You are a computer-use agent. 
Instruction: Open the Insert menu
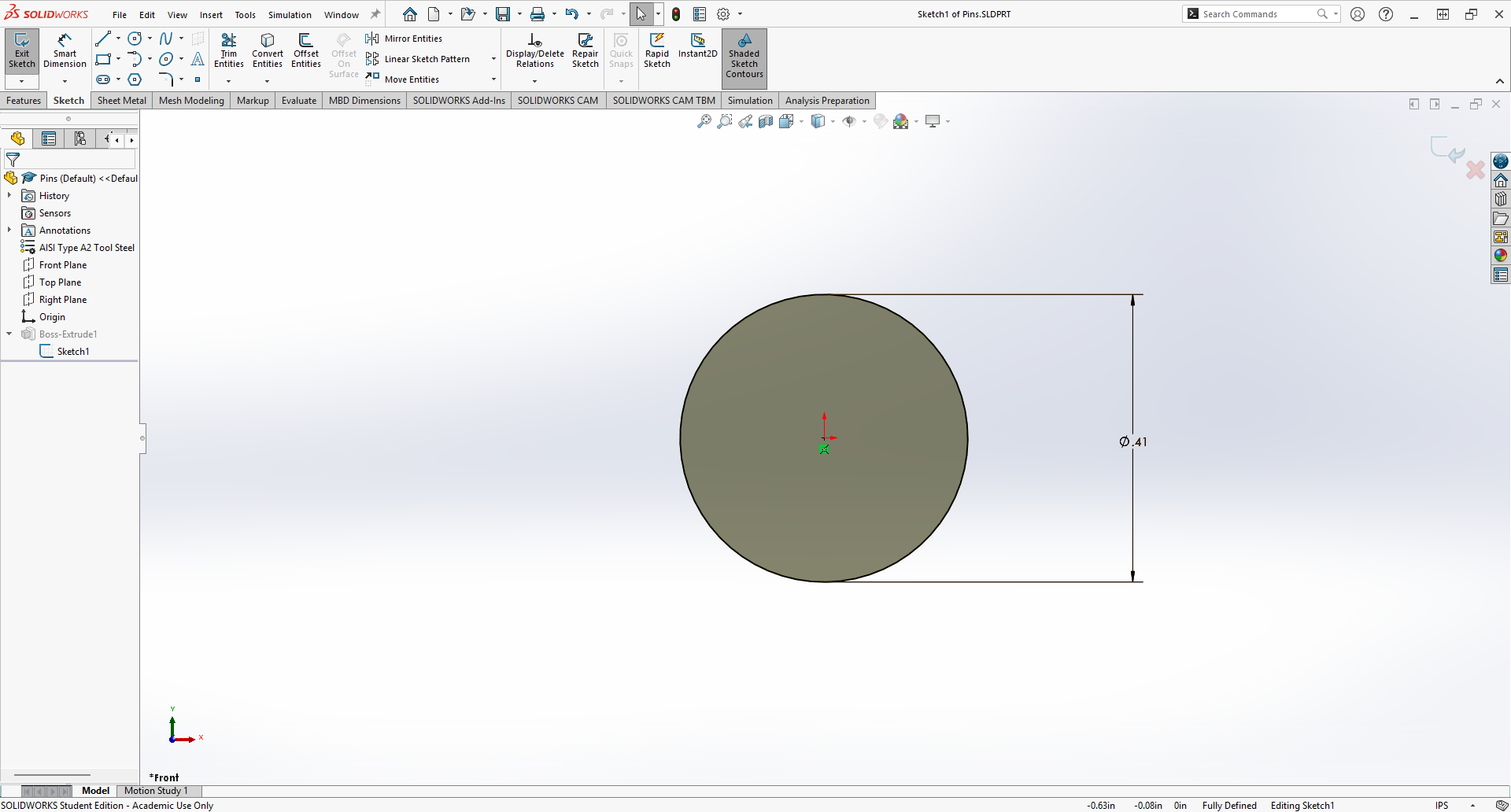pyautogui.click(x=211, y=15)
